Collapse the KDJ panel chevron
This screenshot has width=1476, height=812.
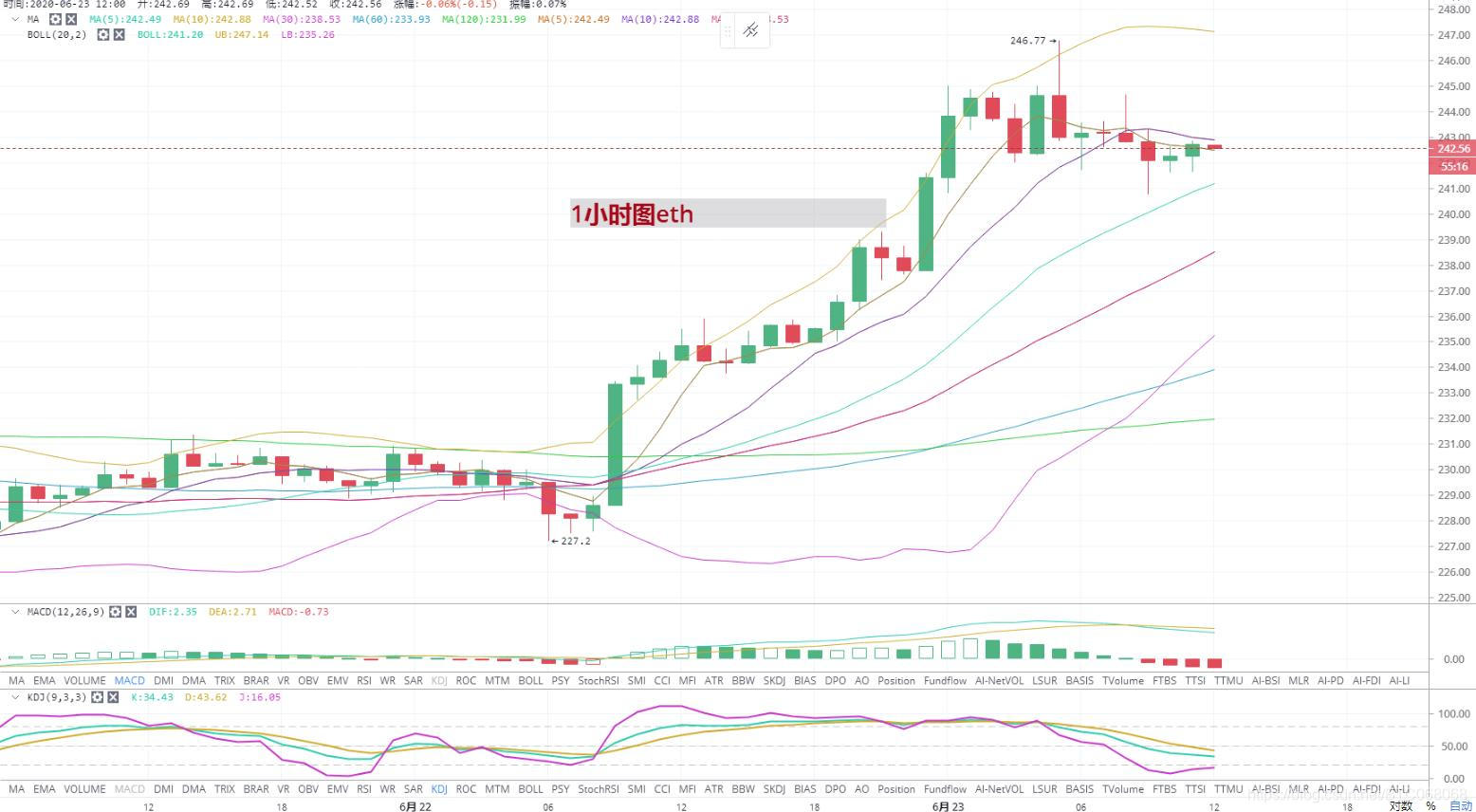click(14, 697)
